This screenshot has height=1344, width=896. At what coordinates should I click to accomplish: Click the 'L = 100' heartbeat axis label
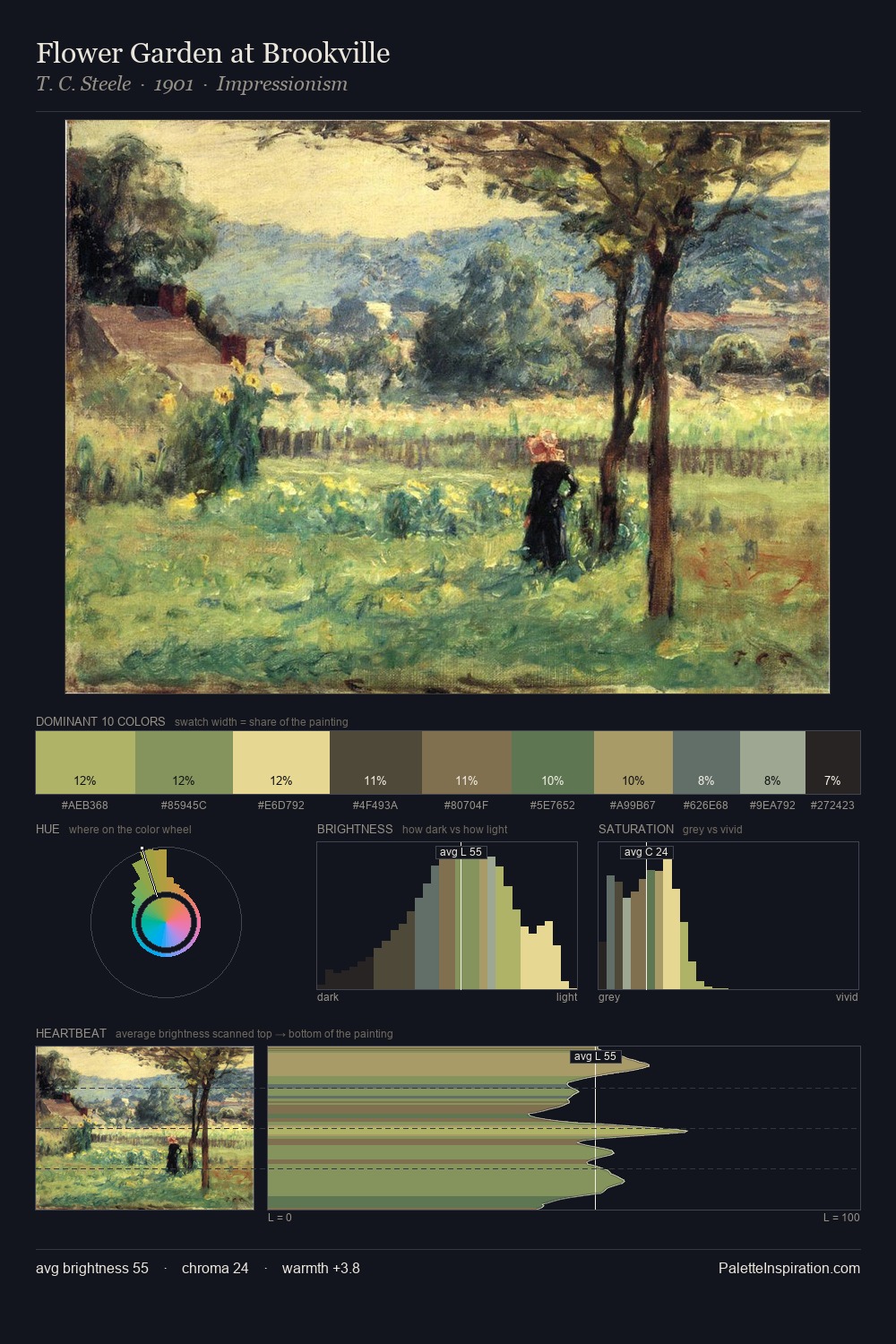click(x=841, y=1218)
